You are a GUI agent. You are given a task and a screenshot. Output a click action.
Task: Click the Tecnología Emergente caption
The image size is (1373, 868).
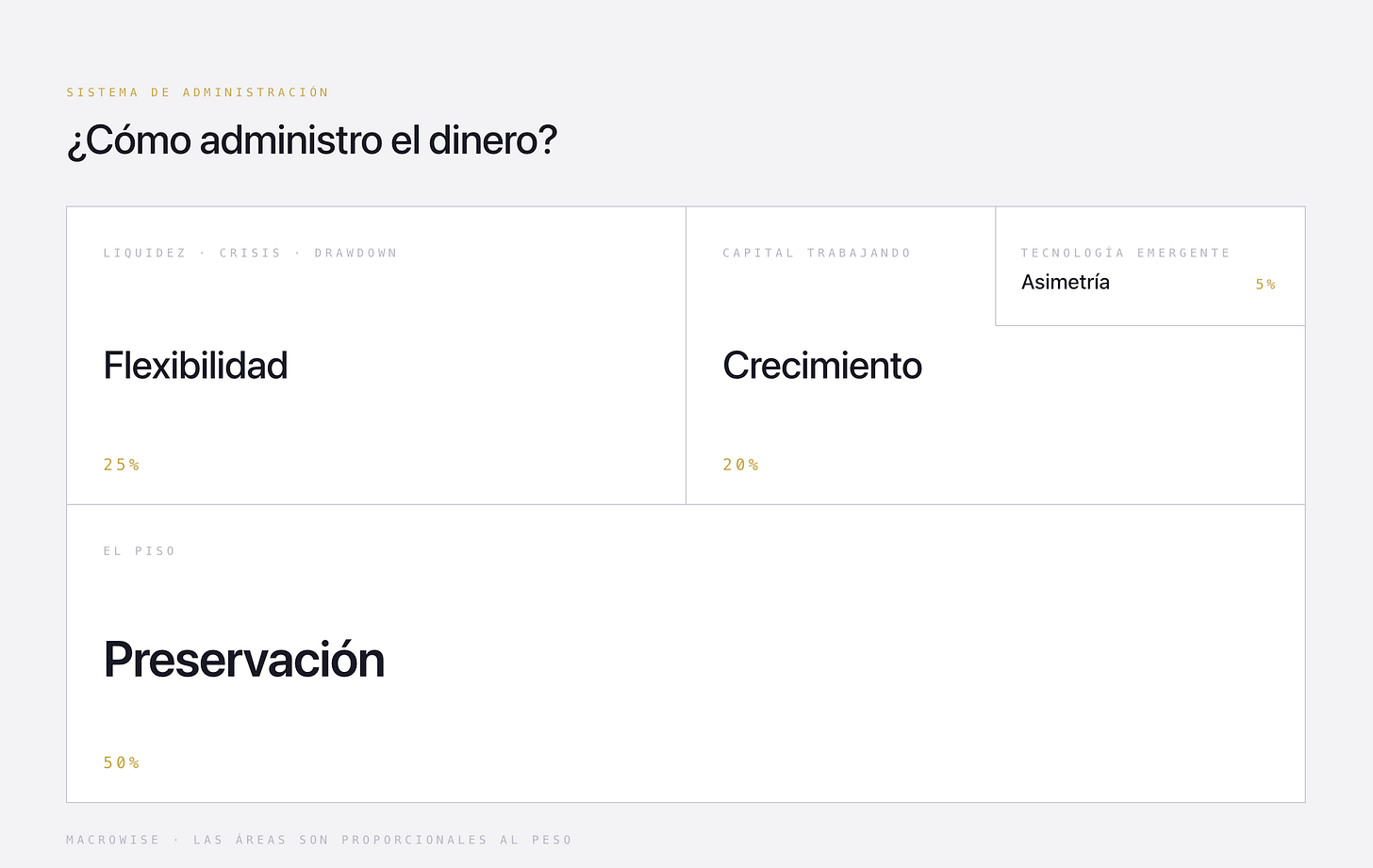pyautogui.click(x=1126, y=253)
